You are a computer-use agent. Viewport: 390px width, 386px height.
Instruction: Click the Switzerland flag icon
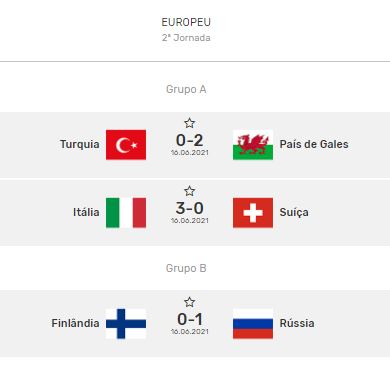pyautogui.click(x=253, y=213)
